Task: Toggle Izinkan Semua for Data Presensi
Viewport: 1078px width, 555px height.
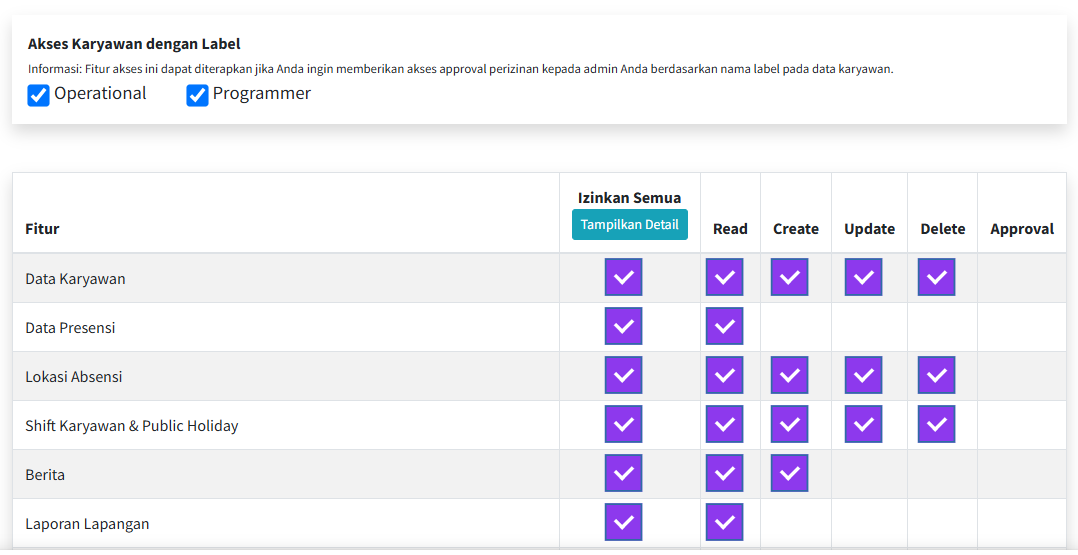Action: point(623,326)
